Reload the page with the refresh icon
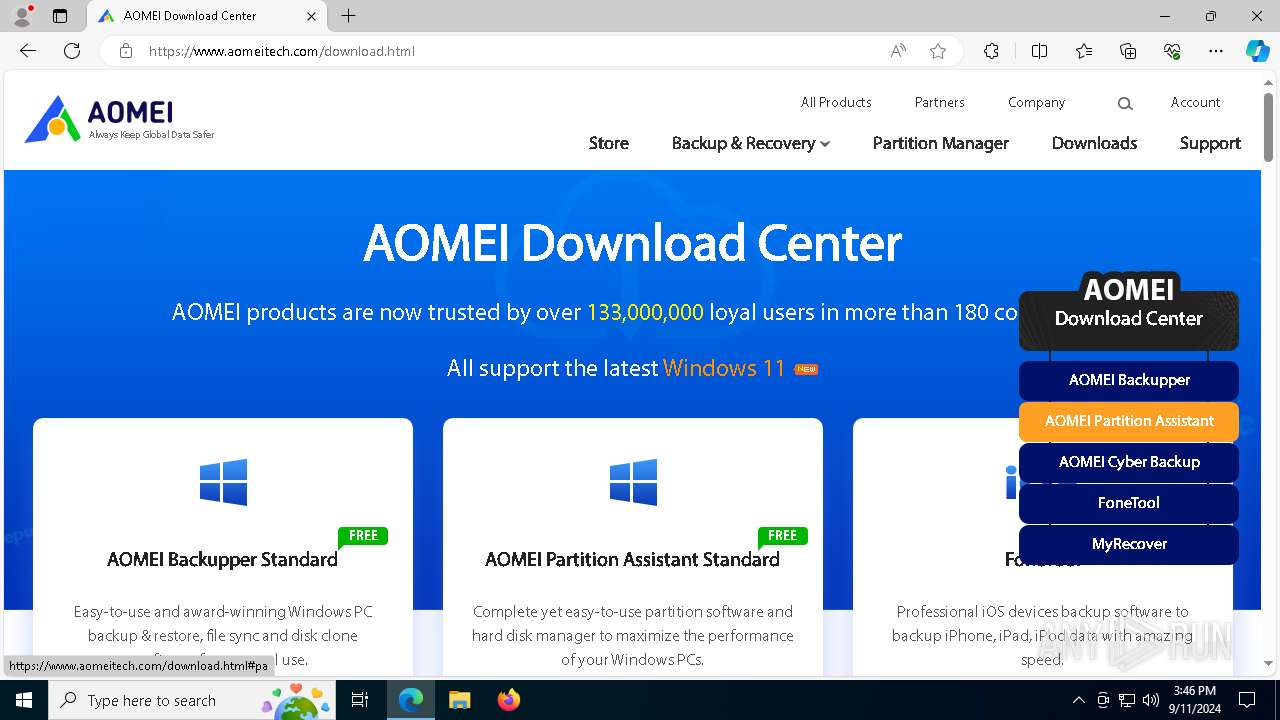Image resolution: width=1280 pixels, height=720 pixels. click(x=72, y=51)
